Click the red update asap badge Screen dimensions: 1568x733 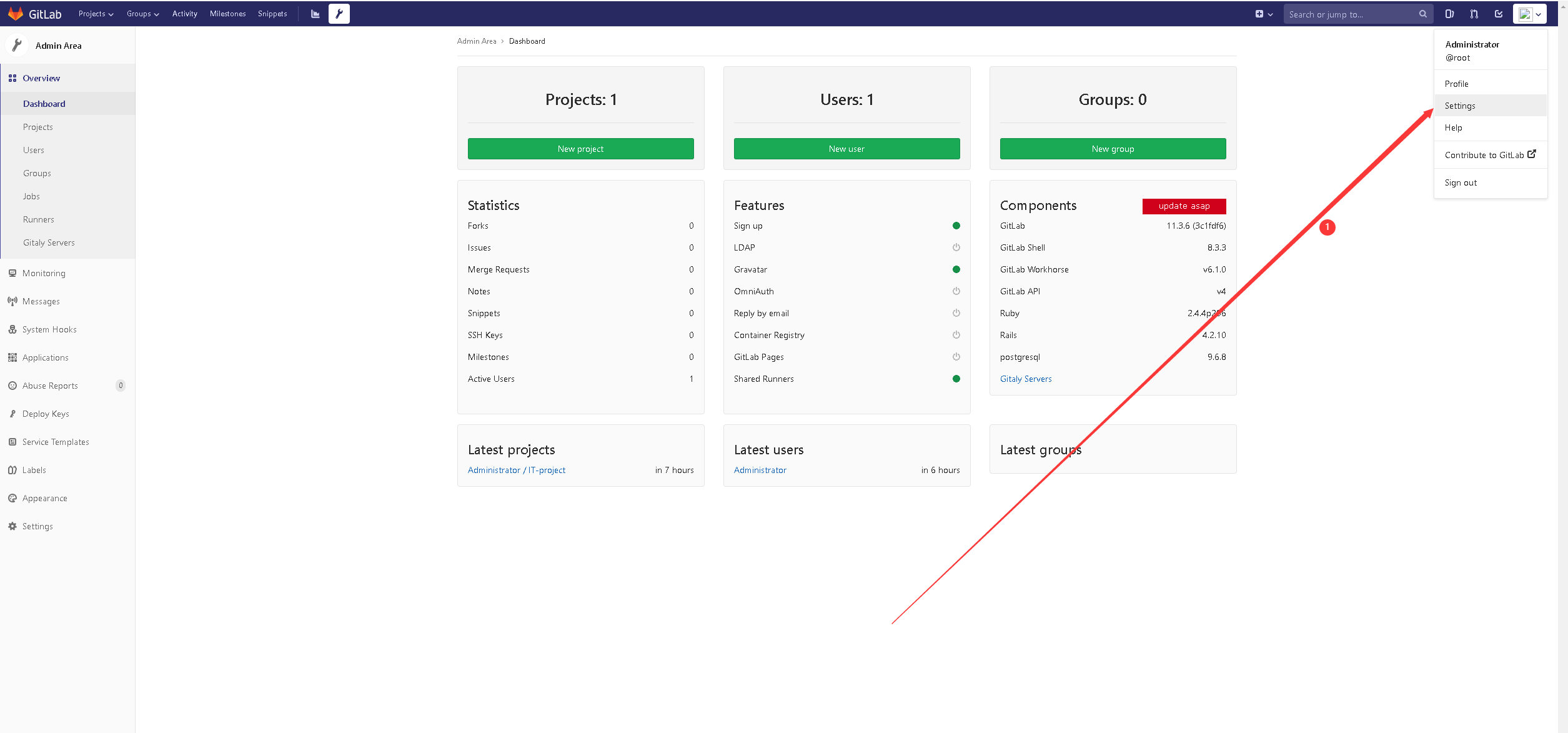pyautogui.click(x=1184, y=206)
